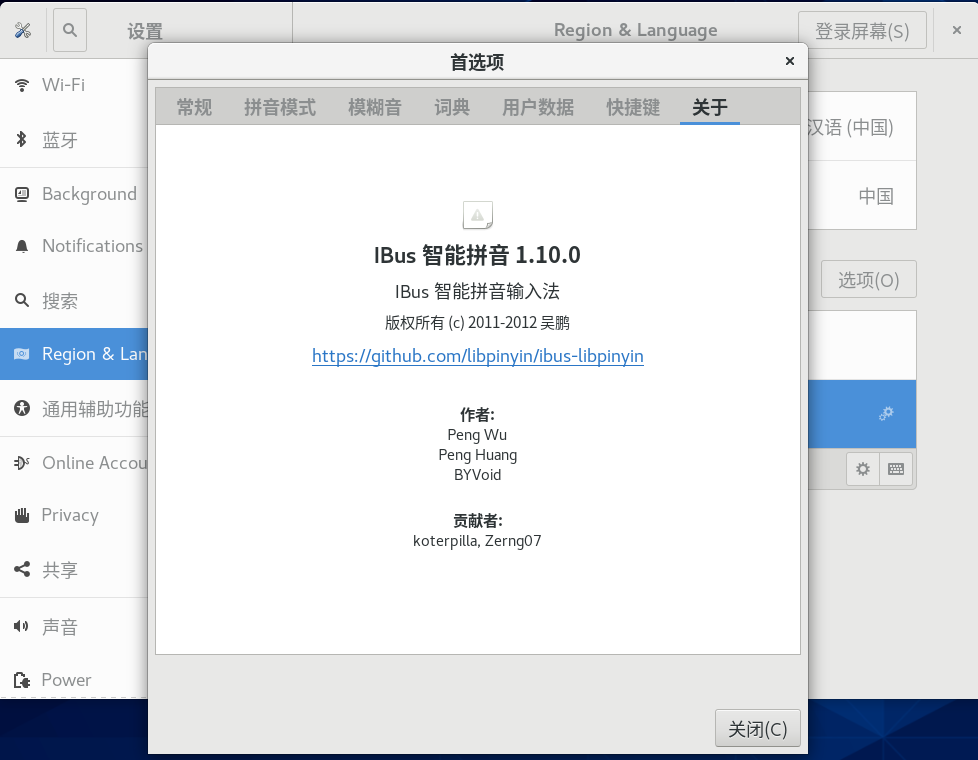
Task: Select Wi-Fi in the settings sidebar
Action: click(x=74, y=85)
